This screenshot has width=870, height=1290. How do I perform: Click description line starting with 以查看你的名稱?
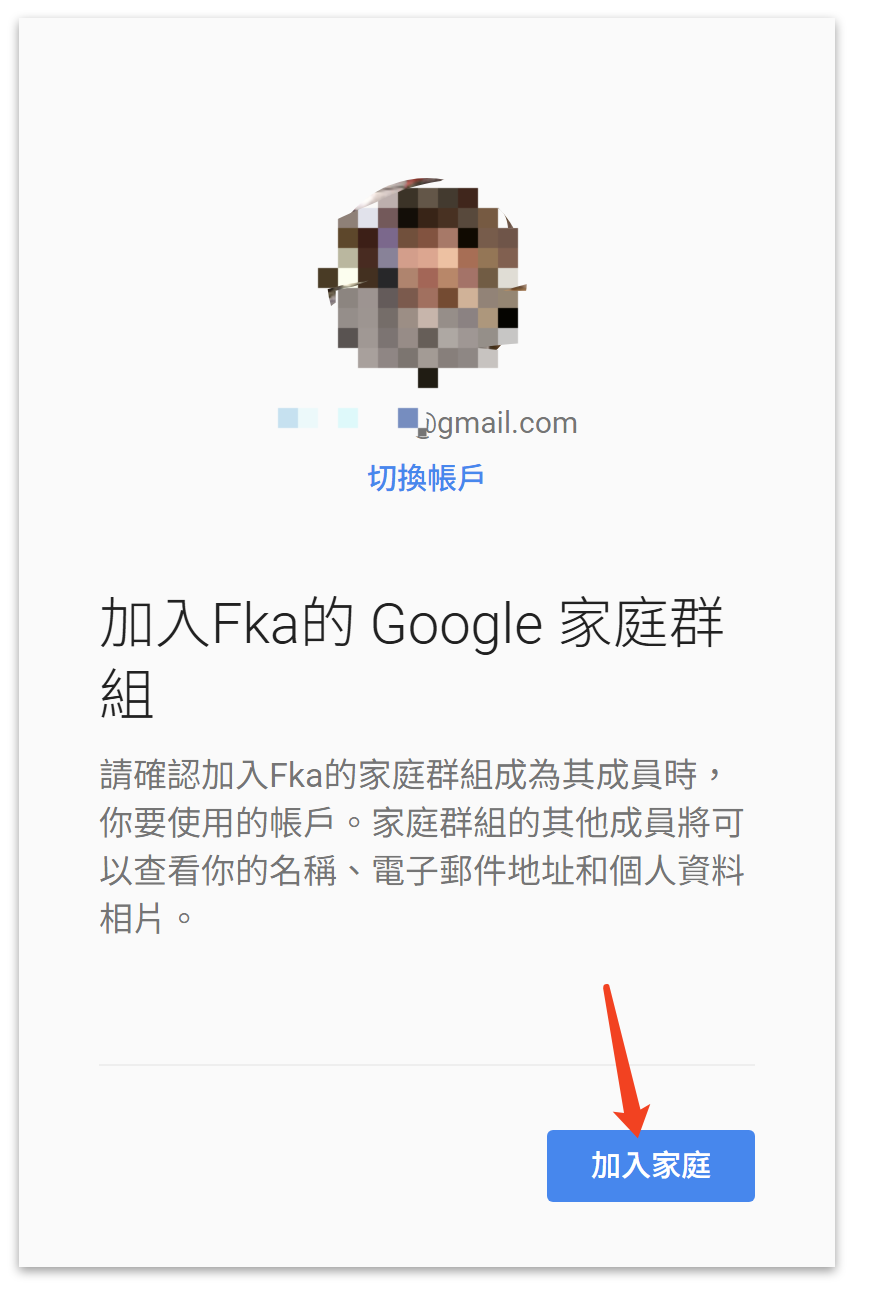click(x=422, y=871)
